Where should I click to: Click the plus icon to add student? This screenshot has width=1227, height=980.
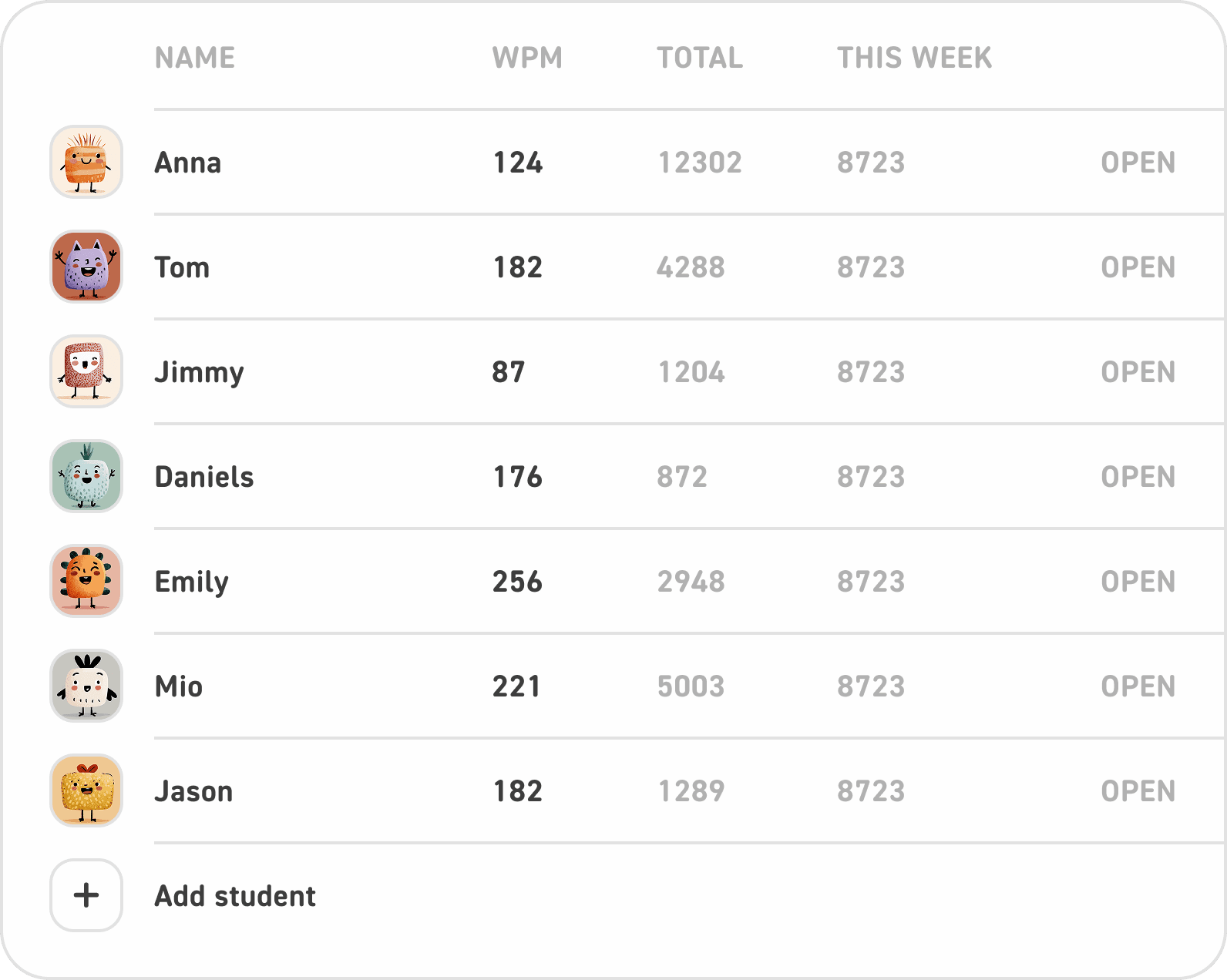(86, 895)
